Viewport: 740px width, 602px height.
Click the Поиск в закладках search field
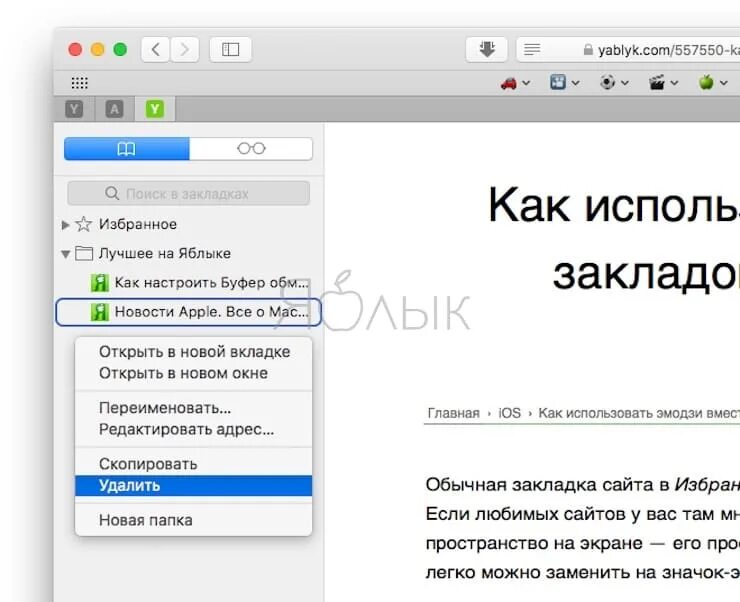(188, 193)
